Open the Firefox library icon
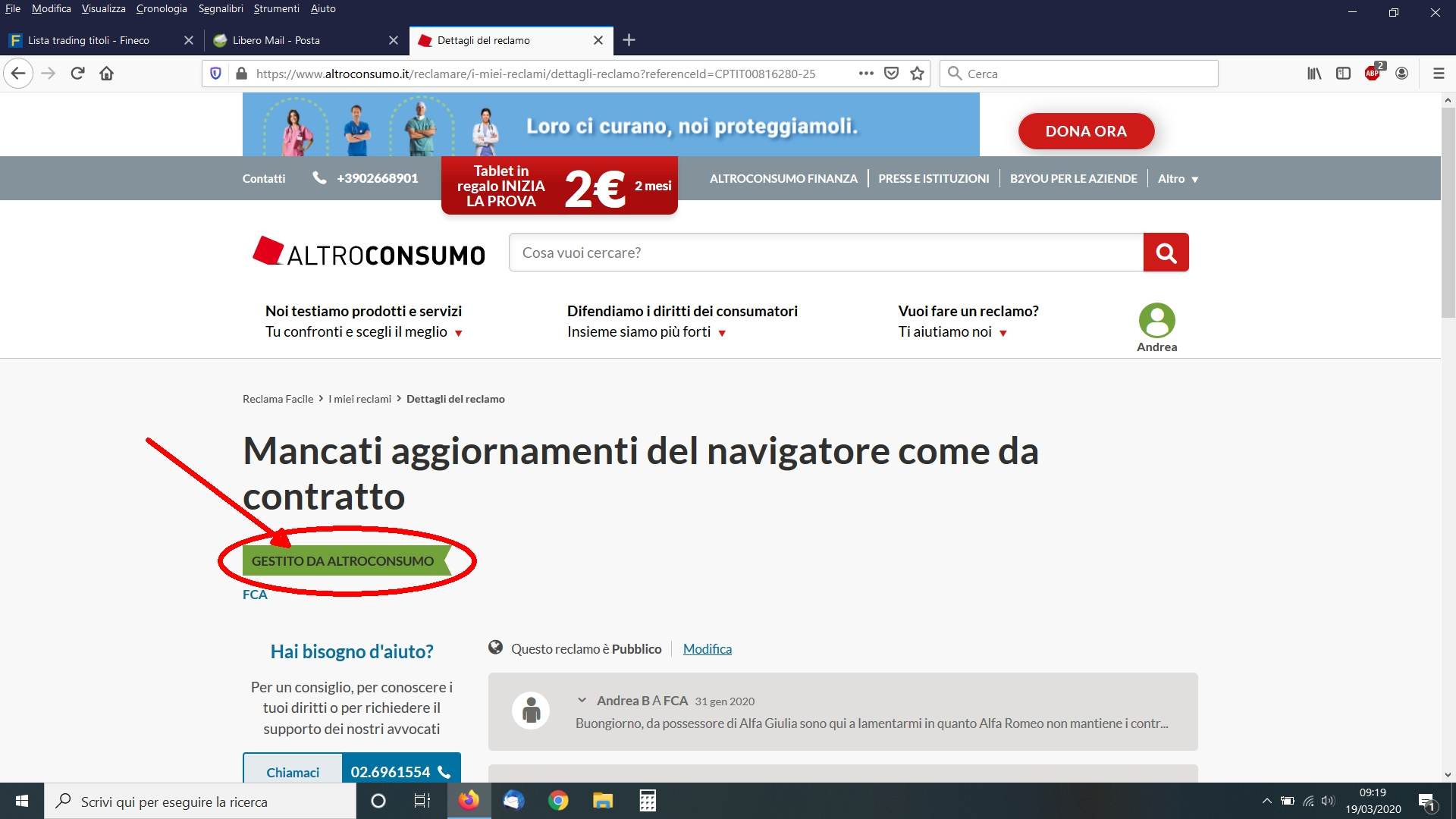 (1314, 74)
